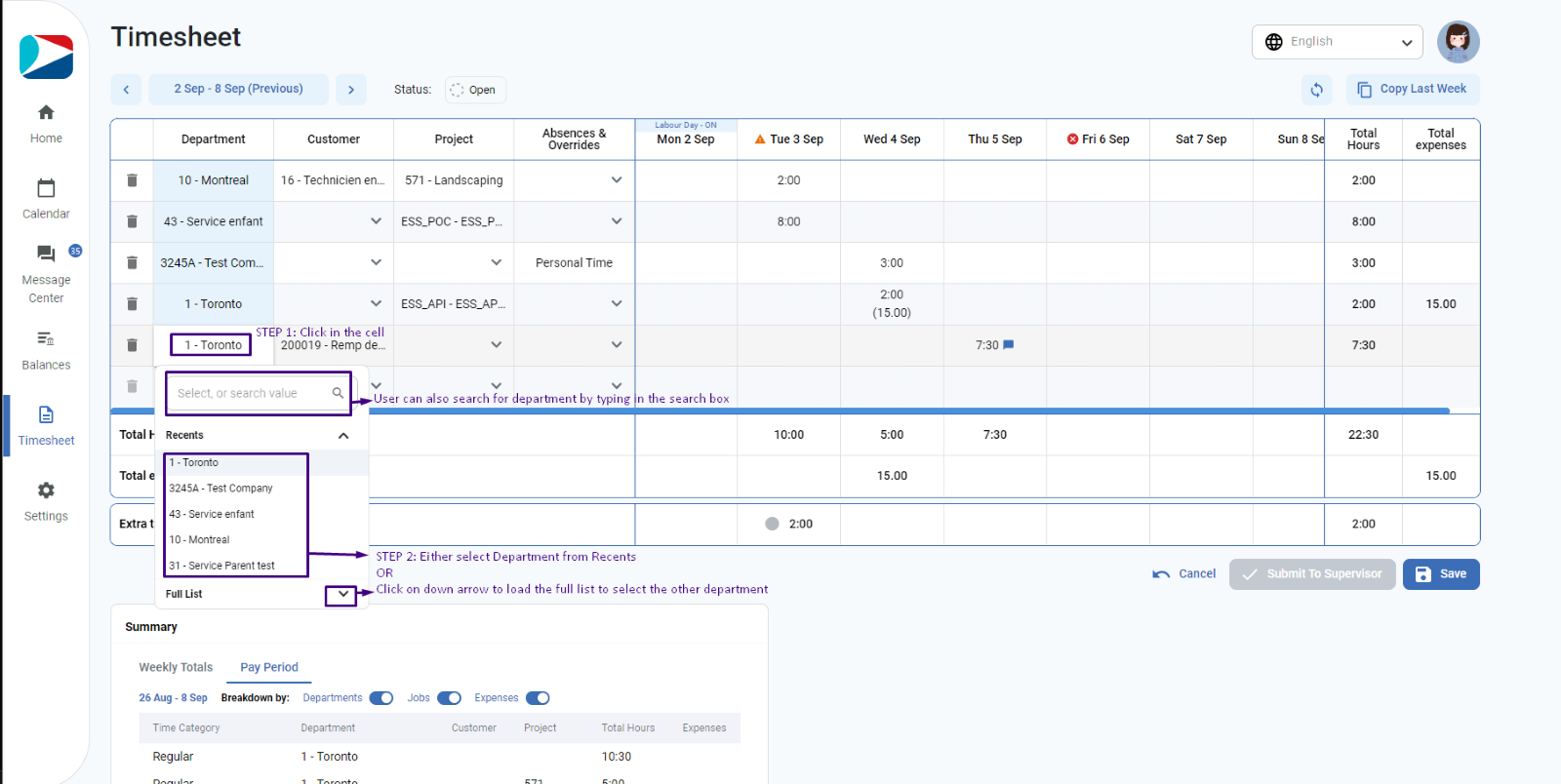Open the note flag on Thursday 7:30

click(x=1009, y=345)
